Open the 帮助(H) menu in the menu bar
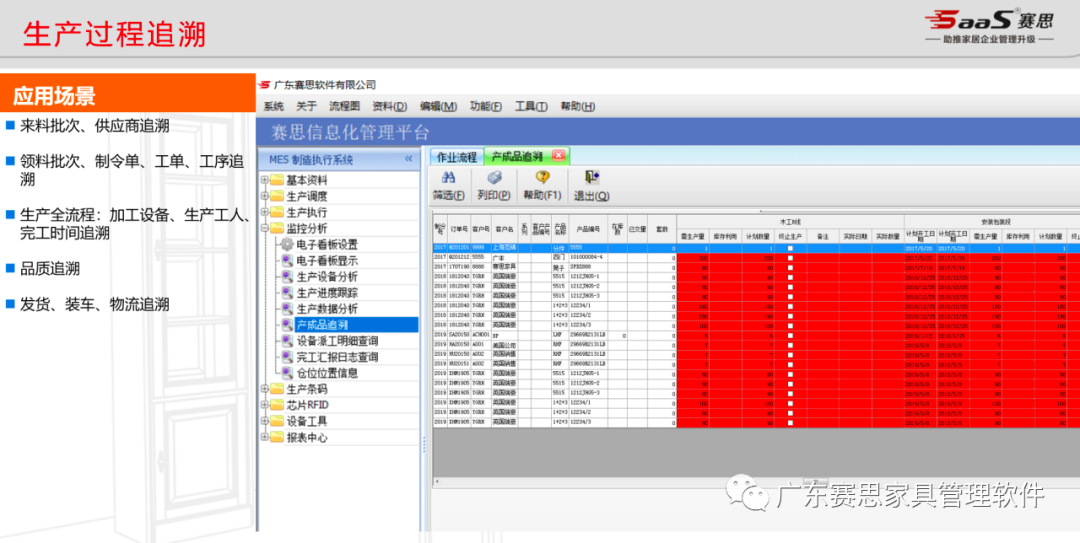Image resolution: width=1080 pixels, height=543 pixels. [578, 106]
